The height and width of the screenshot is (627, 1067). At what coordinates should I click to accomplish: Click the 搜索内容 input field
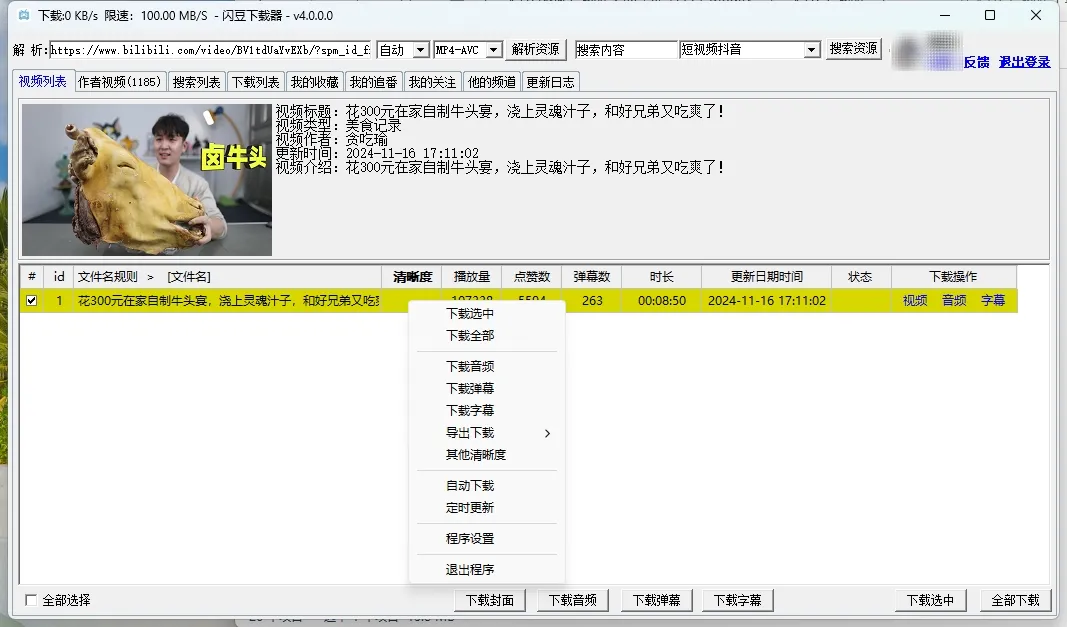(626, 50)
